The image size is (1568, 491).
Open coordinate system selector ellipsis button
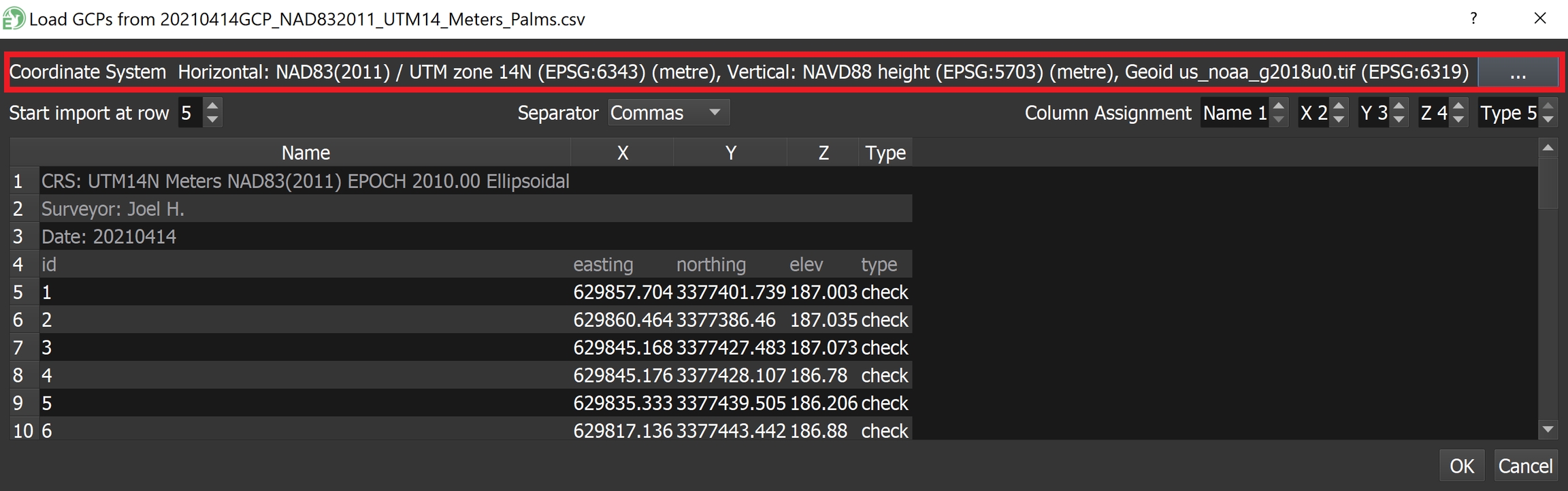click(x=1518, y=73)
